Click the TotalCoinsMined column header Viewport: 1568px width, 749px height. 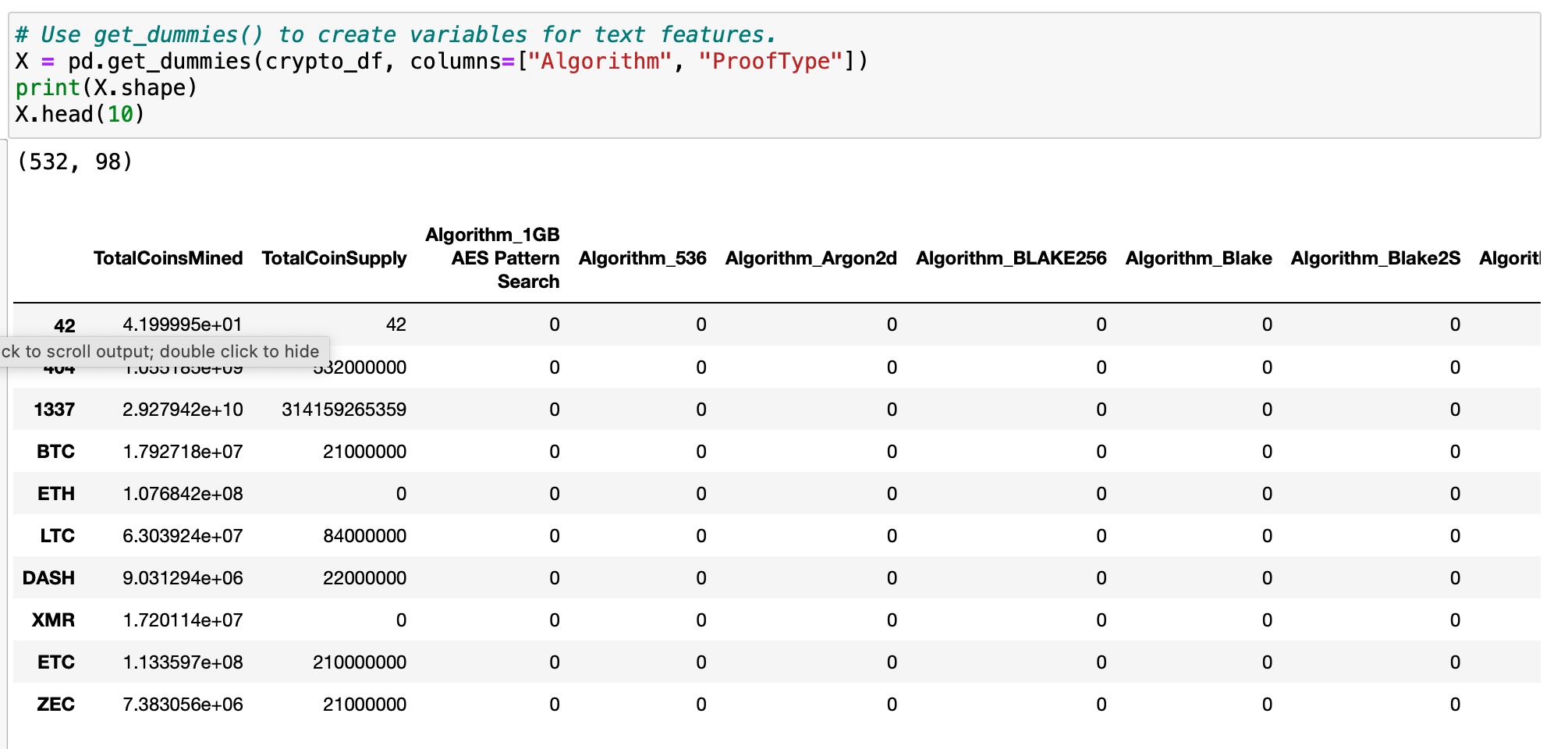(168, 258)
